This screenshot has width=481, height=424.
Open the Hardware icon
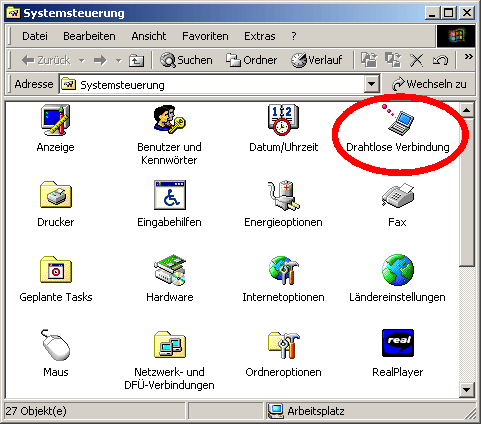click(170, 270)
